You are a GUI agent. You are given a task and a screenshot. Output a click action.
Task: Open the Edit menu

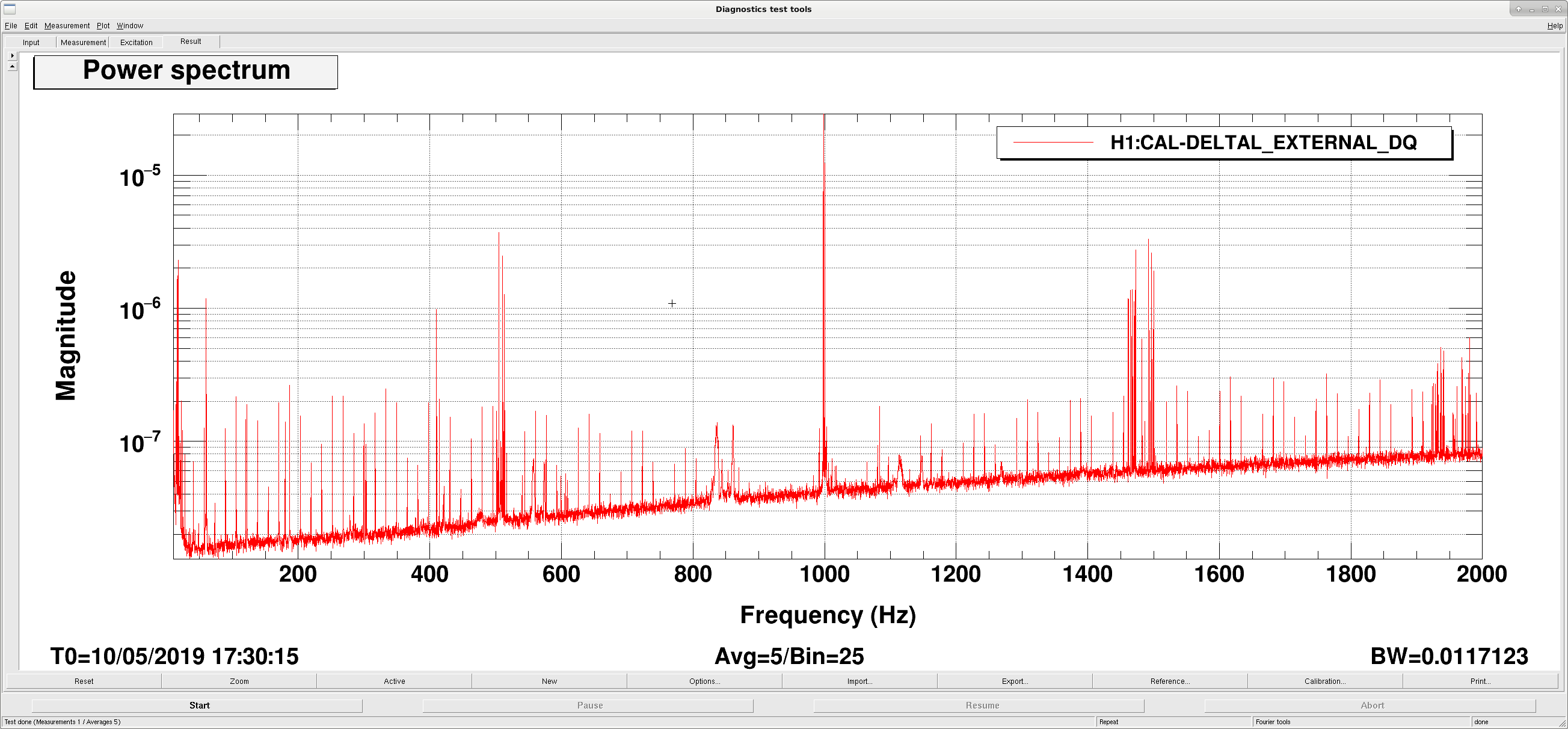(31, 25)
